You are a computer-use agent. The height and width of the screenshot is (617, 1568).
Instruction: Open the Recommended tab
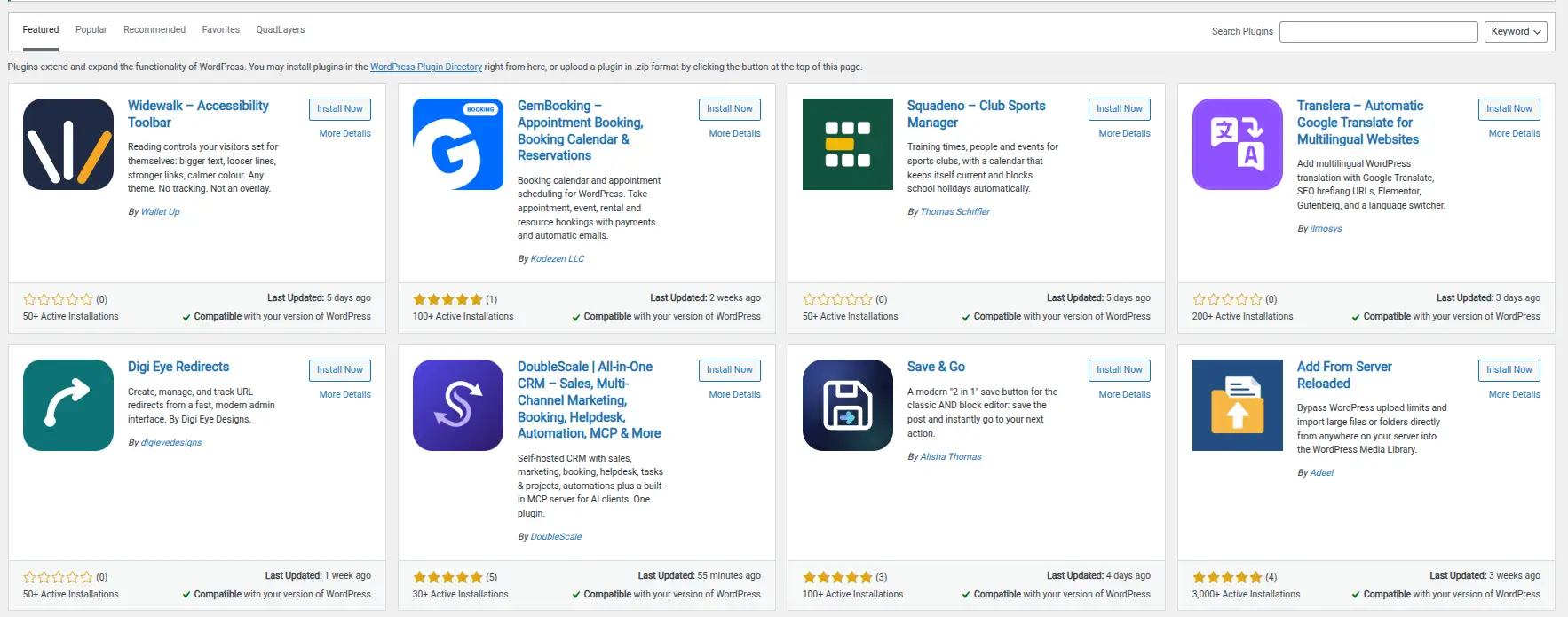[154, 29]
